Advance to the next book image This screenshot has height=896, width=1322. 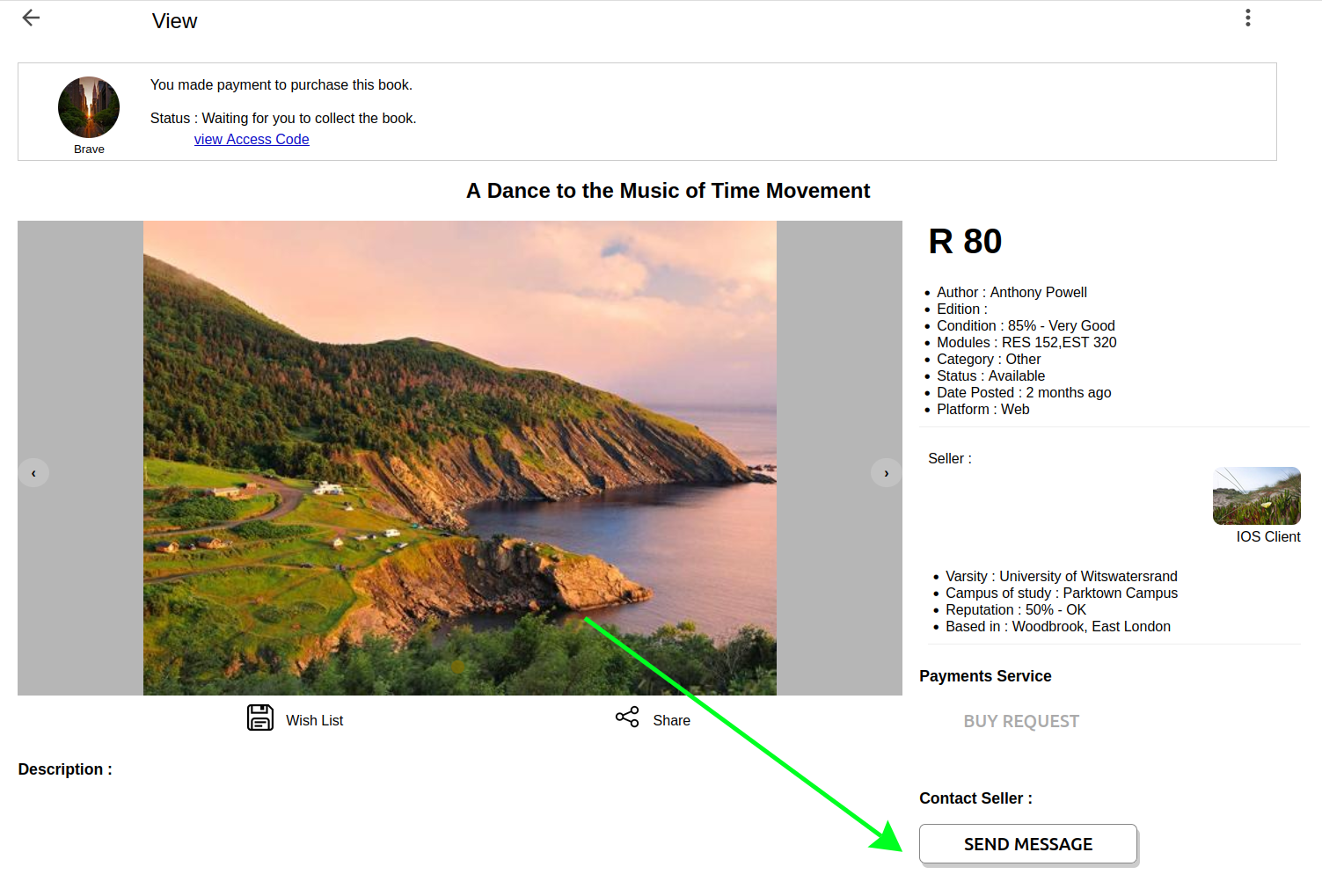coord(886,473)
